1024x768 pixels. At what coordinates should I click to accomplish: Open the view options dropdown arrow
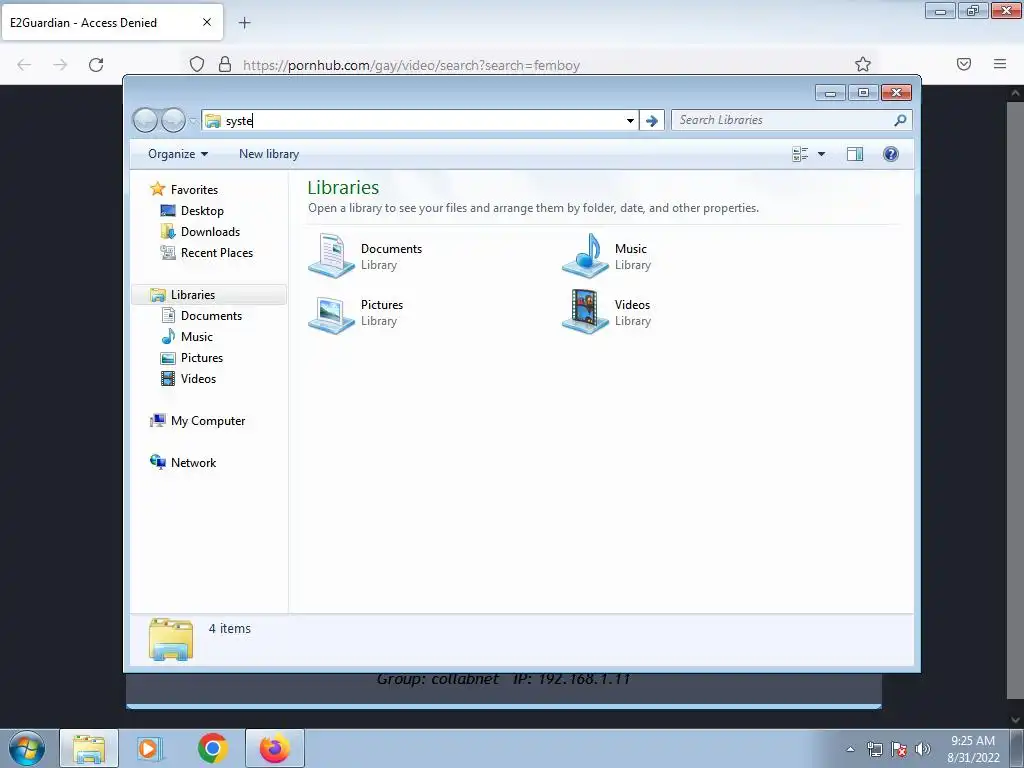coord(822,154)
